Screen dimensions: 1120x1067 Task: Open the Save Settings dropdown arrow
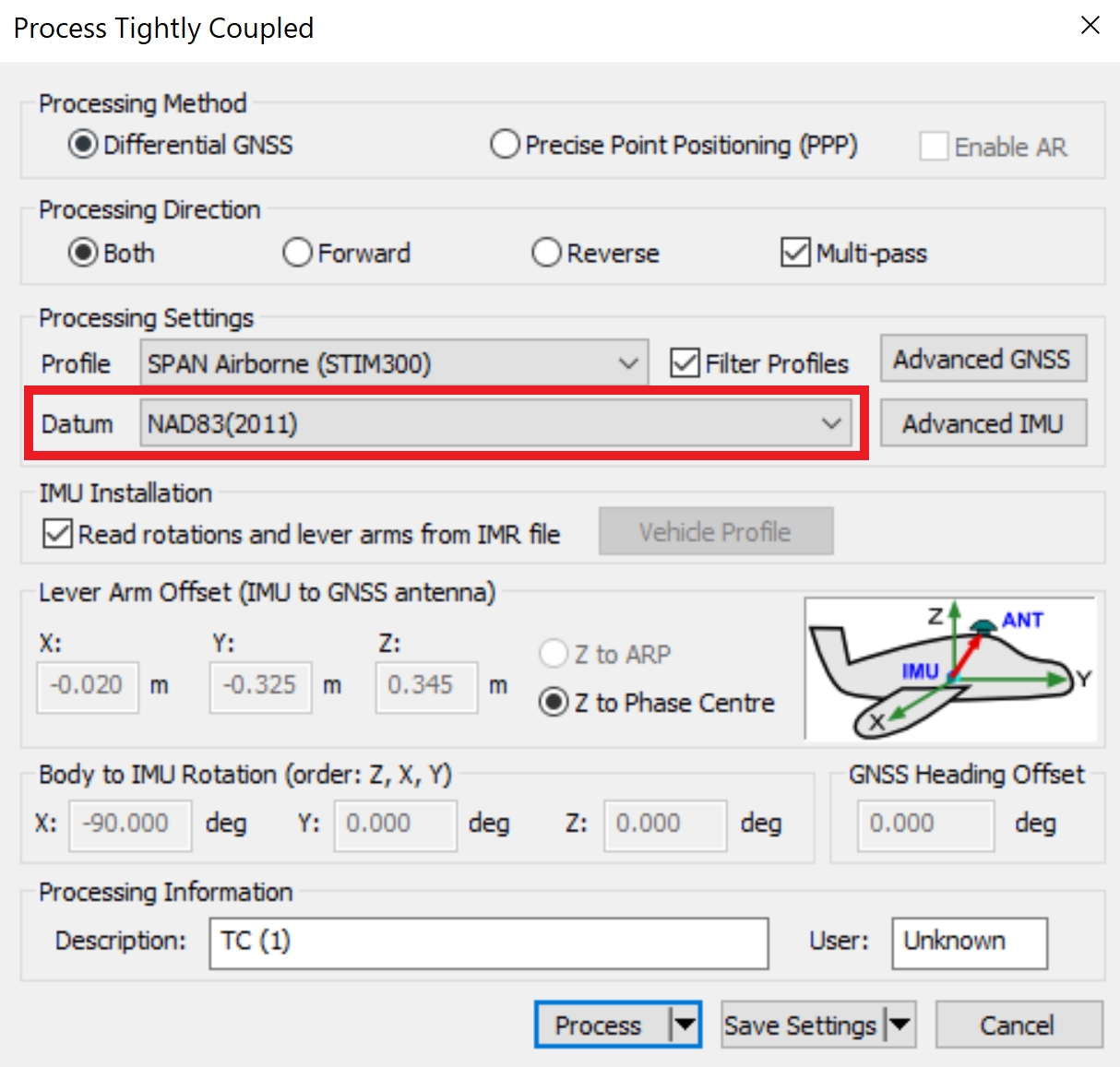coord(900,1025)
